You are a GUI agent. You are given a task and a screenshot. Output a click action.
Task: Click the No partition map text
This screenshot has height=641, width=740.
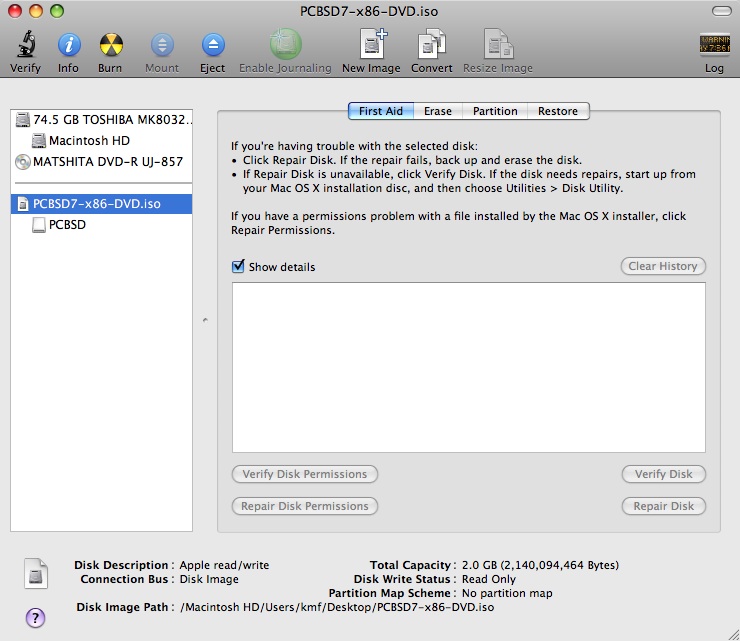(x=507, y=593)
